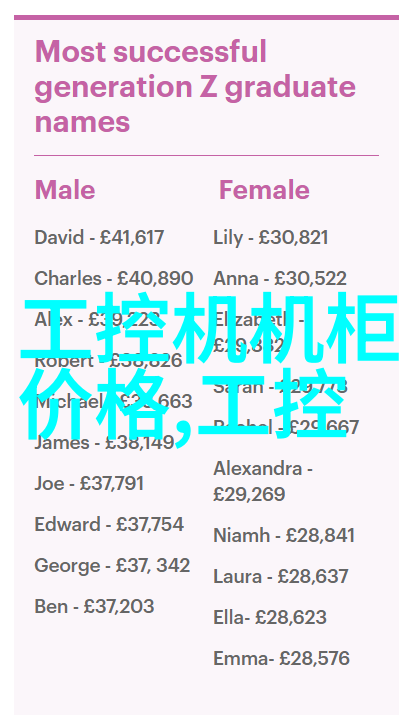
Task: Click the Emma £28,576 entry
Action: pyautogui.click(x=281, y=658)
